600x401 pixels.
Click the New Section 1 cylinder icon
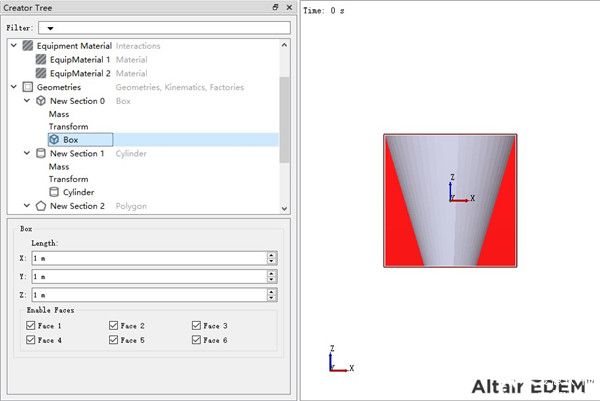[x=40, y=154]
